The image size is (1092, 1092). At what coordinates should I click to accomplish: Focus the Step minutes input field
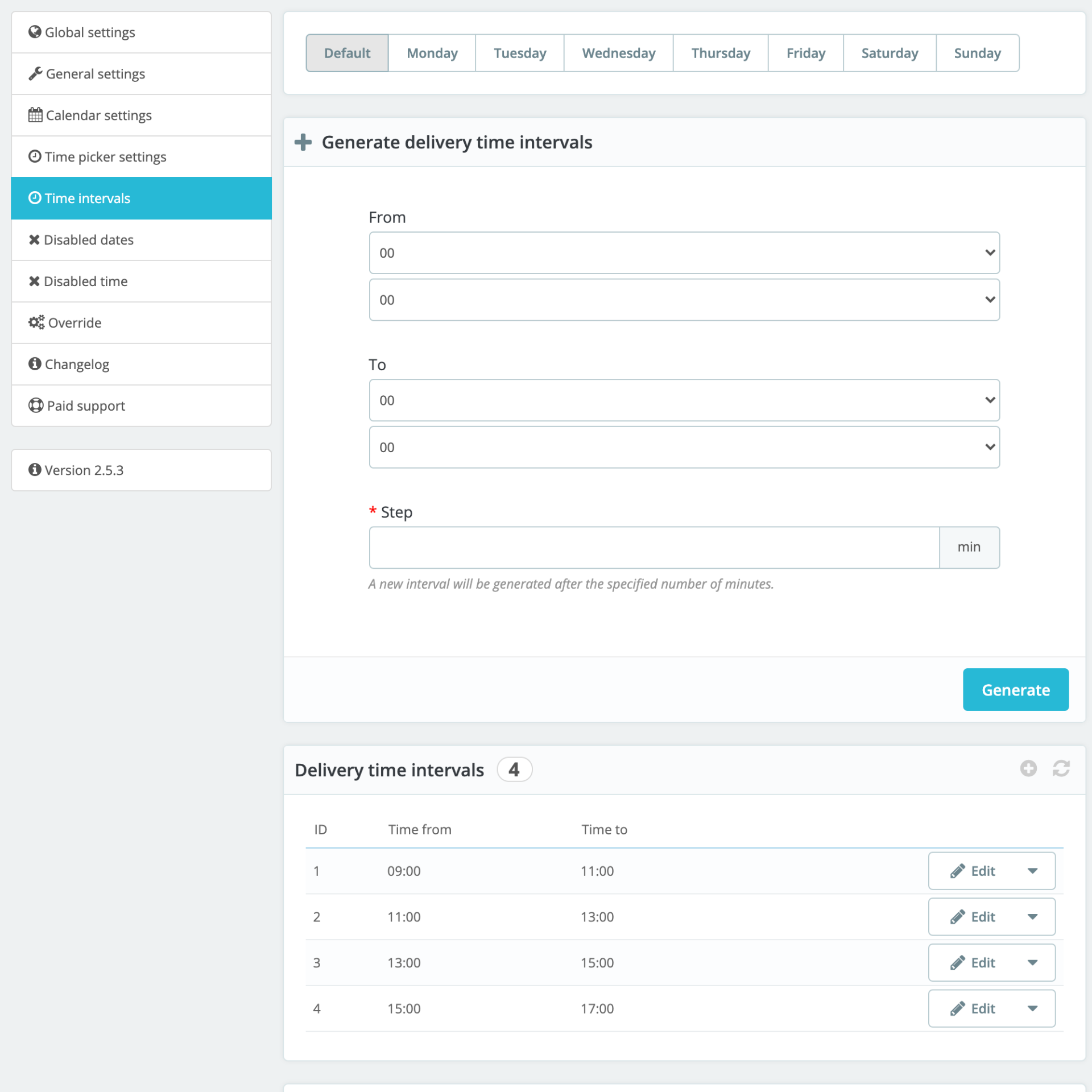653,547
